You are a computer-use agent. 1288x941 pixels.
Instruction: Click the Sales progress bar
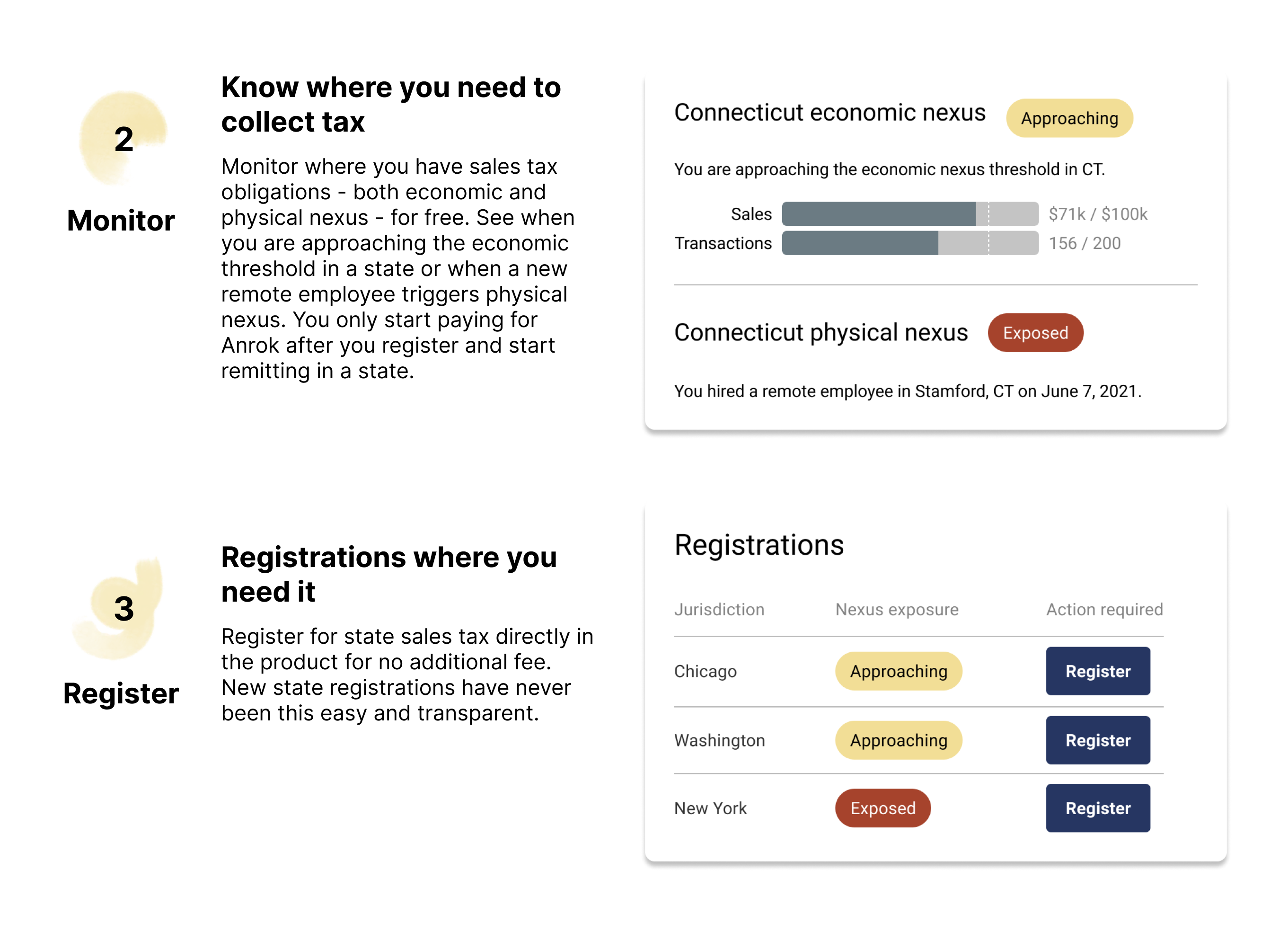pyautogui.click(x=909, y=213)
